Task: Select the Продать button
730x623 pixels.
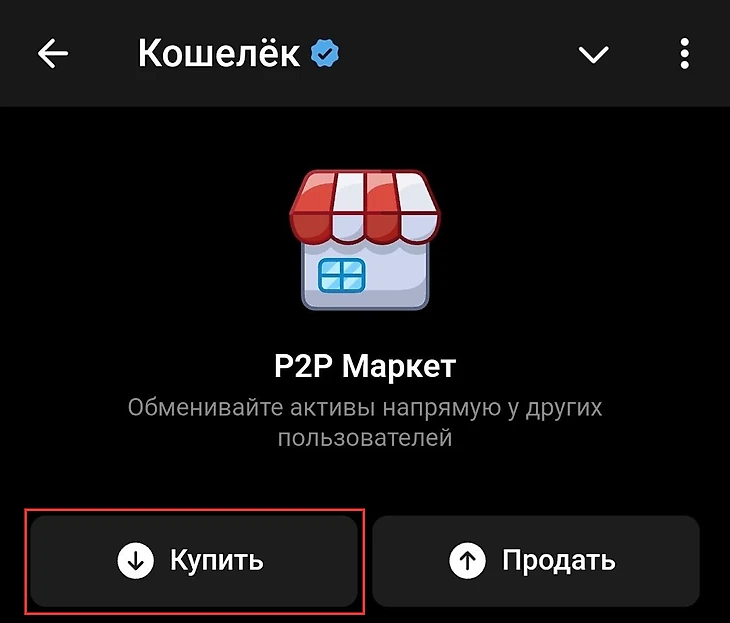Action: [x=536, y=561]
